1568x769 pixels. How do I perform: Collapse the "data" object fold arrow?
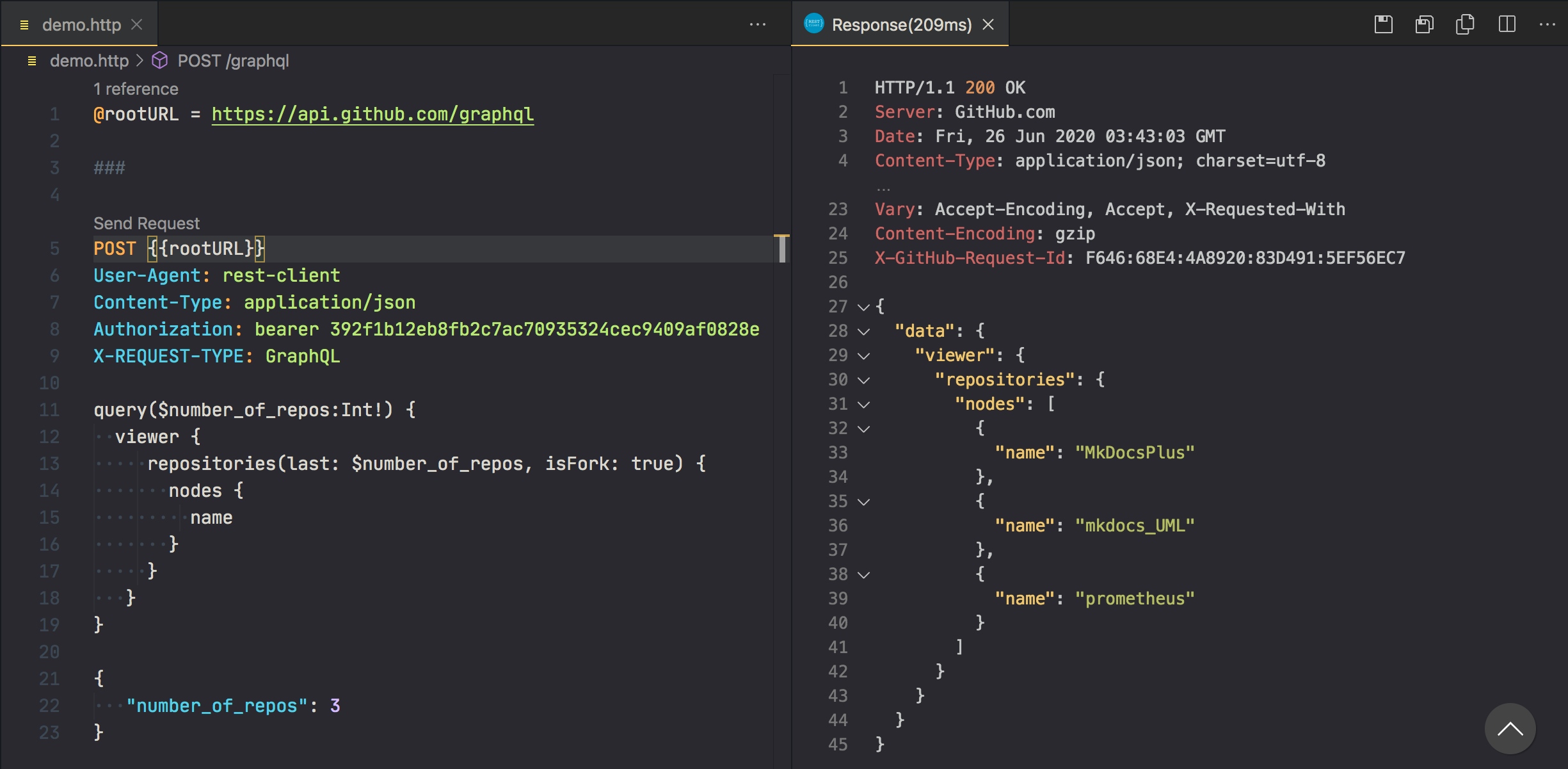863,332
